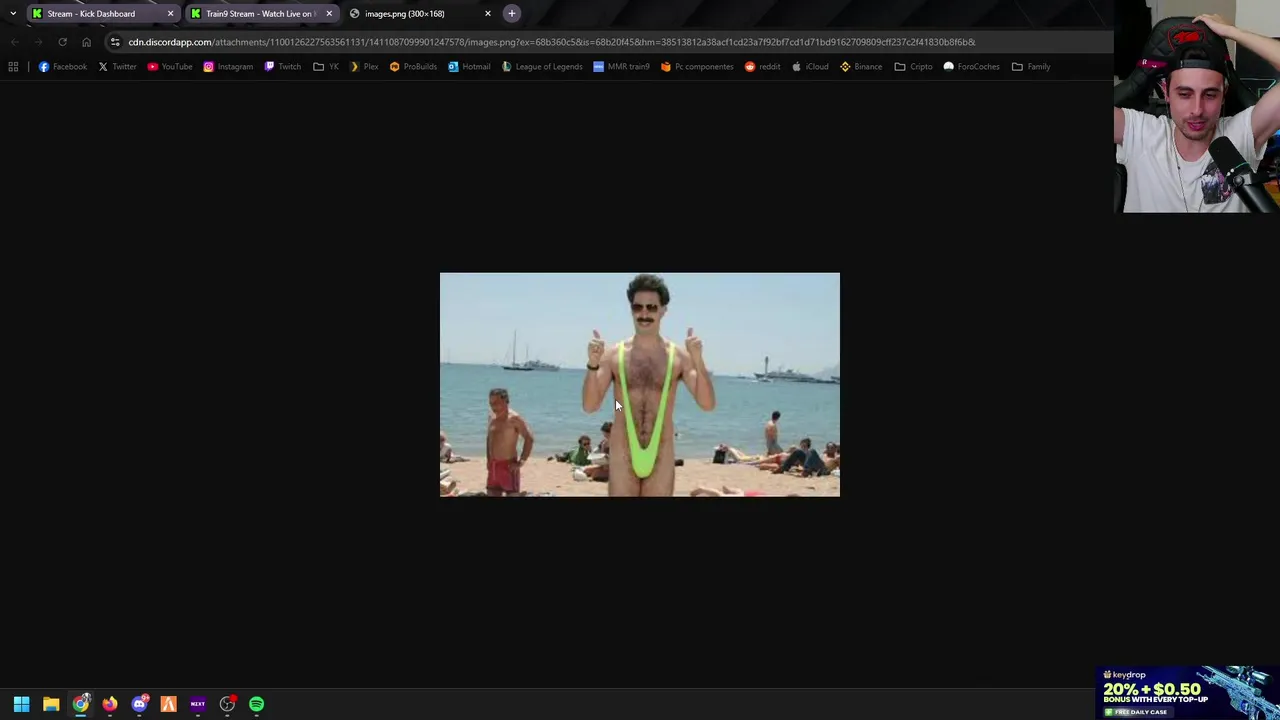Open File Explorer from the taskbar
Viewport: 1280px width, 720px height.
click(x=51, y=704)
